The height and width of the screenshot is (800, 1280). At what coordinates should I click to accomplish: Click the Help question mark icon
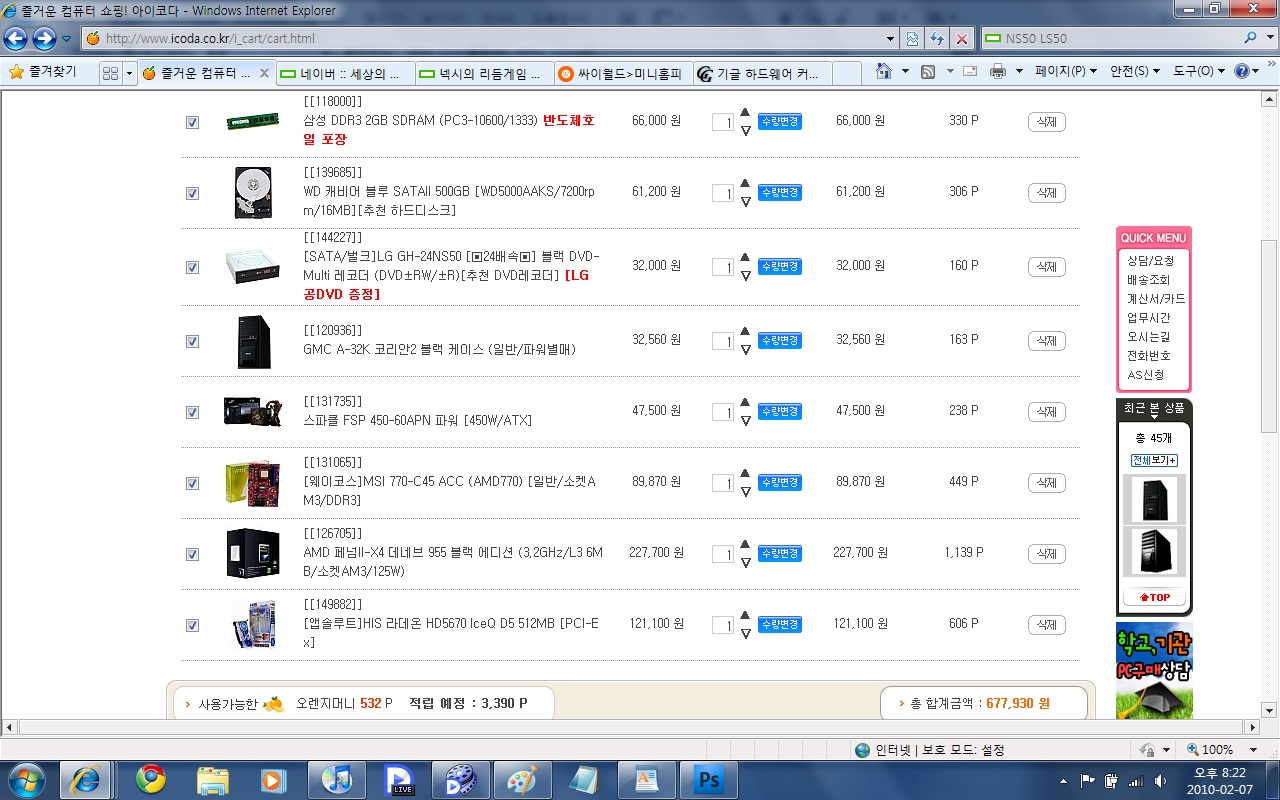click(x=1242, y=72)
